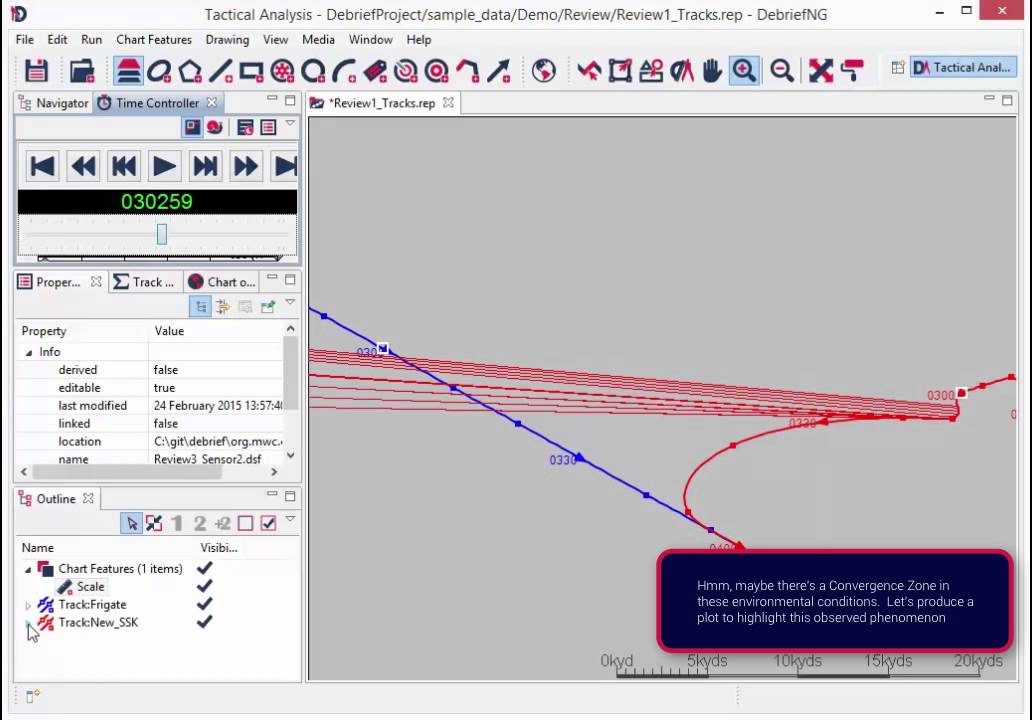This screenshot has width=1032, height=720.
Task: Close the Review1_Tracks.rep editor tab
Action: tap(448, 103)
